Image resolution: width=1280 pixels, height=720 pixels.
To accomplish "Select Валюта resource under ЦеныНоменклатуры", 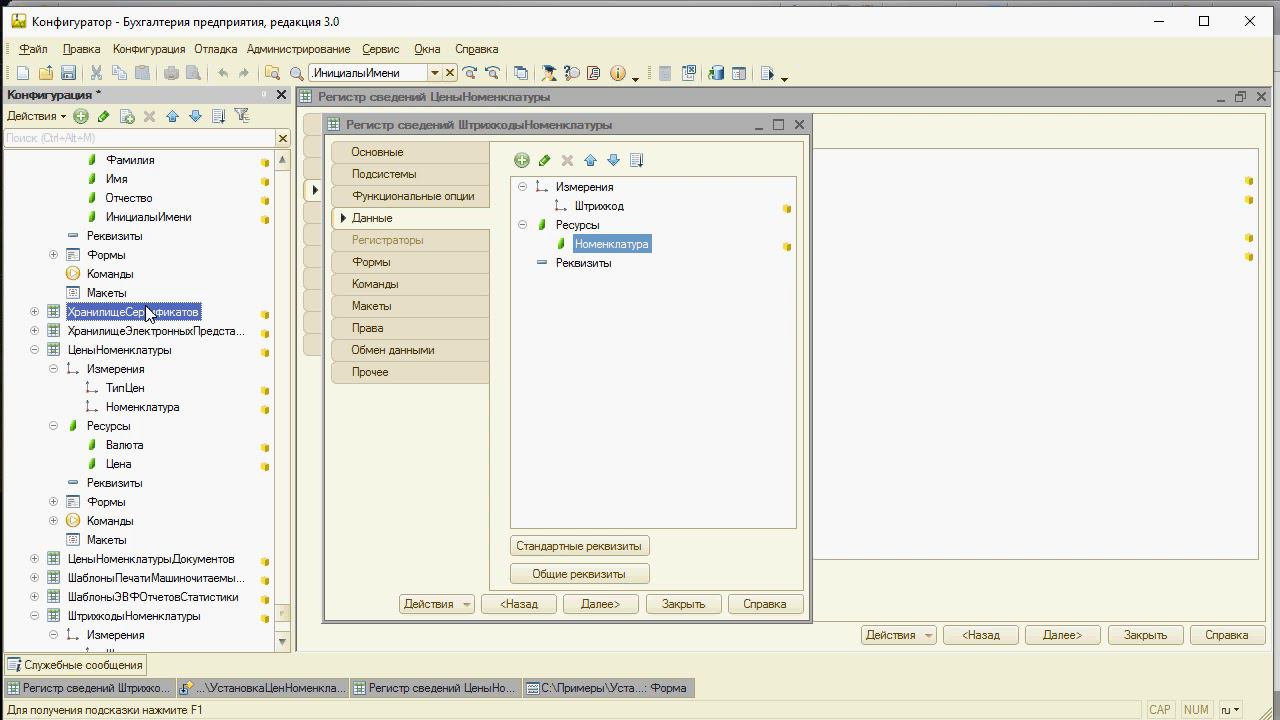I will click(124, 445).
